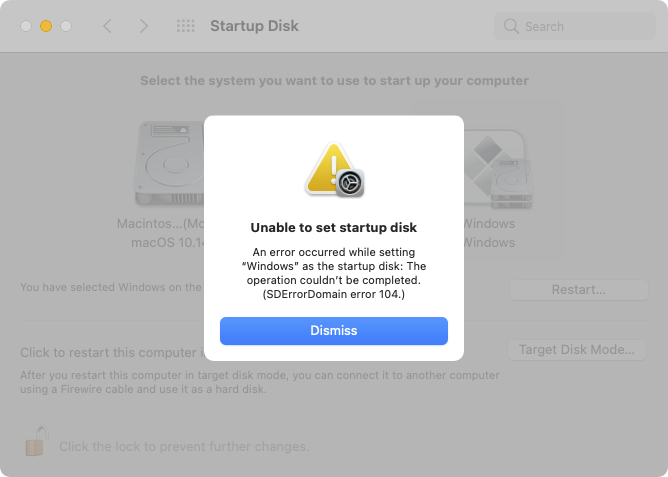The image size is (668, 477).
Task: Show all preferences via grid icon
Action: pos(185,26)
